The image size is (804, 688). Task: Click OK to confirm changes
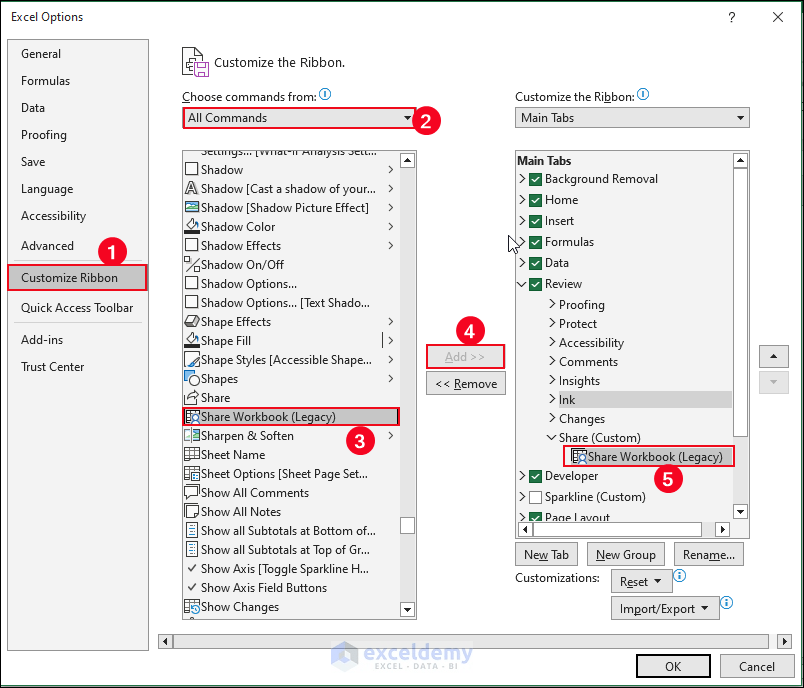(x=673, y=665)
